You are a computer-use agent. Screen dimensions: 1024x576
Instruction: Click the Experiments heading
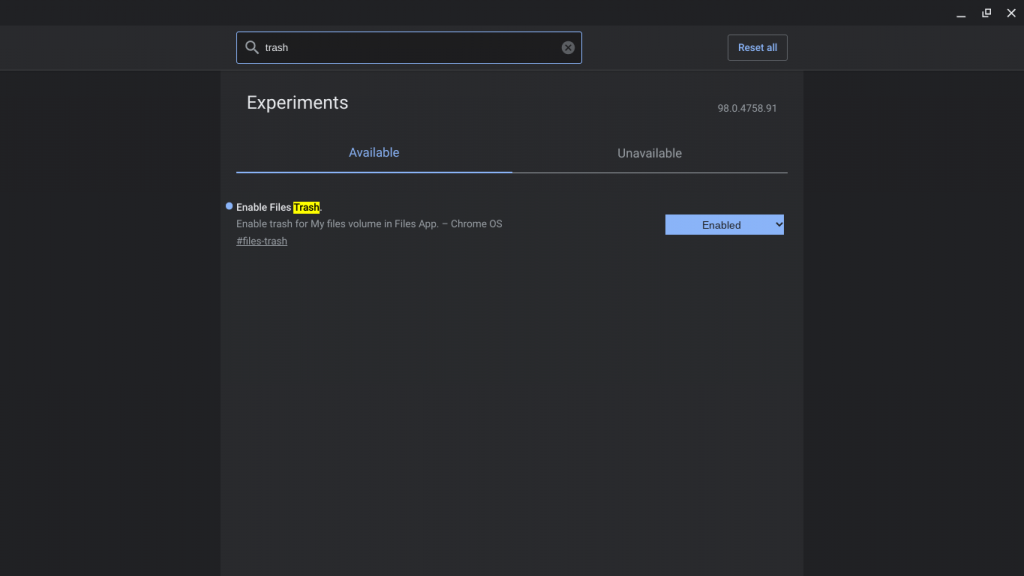(297, 103)
